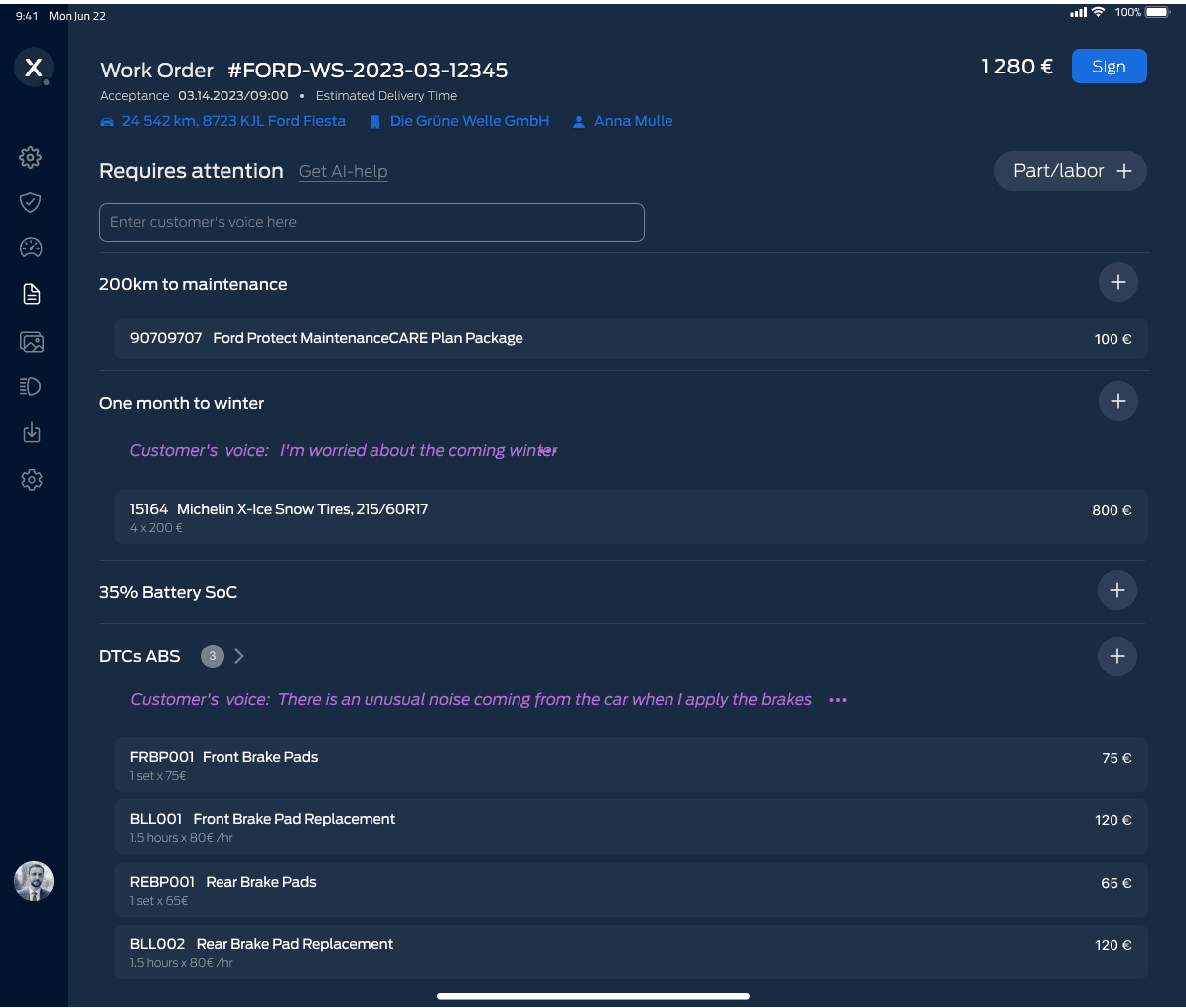Open the speedometer dashboard icon in sidebar
1186x1008 pixels.
31,248
